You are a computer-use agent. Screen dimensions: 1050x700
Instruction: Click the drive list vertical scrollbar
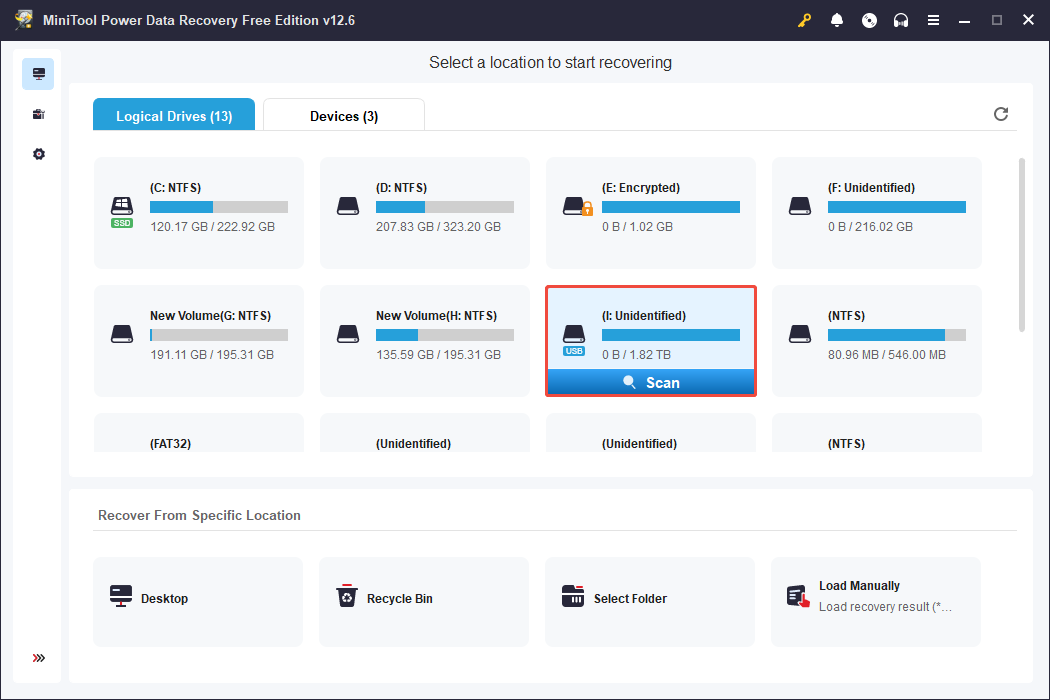pyautogui.click(x=1021, y=245)
